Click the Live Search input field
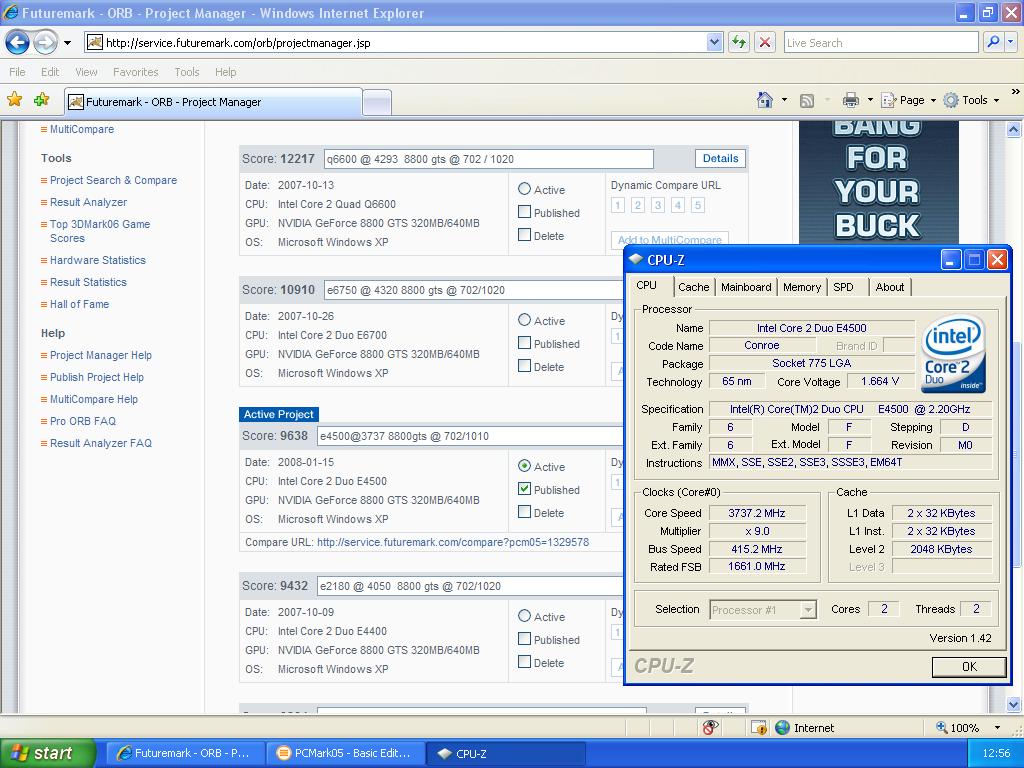 click(x=880, y=42)
